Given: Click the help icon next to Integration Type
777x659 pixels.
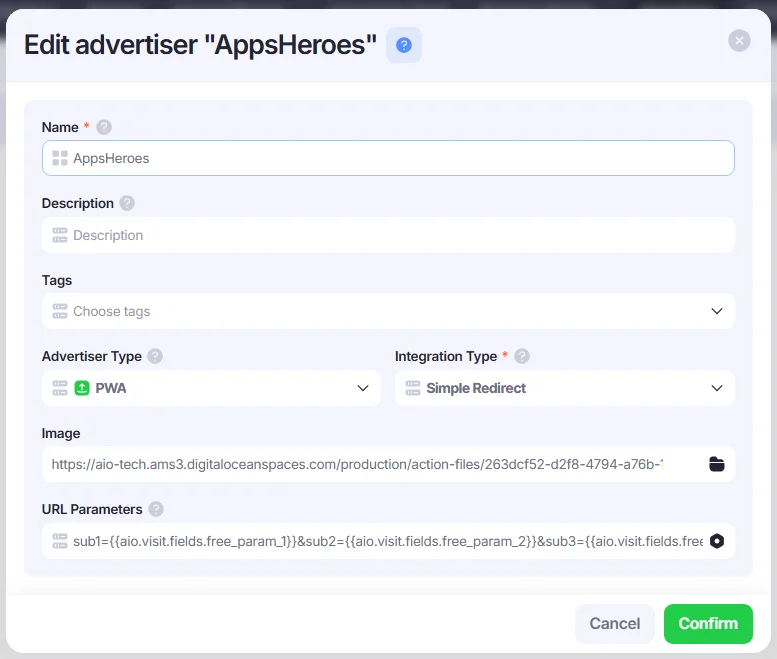Looking at the screenshot, I should point(521,356).
